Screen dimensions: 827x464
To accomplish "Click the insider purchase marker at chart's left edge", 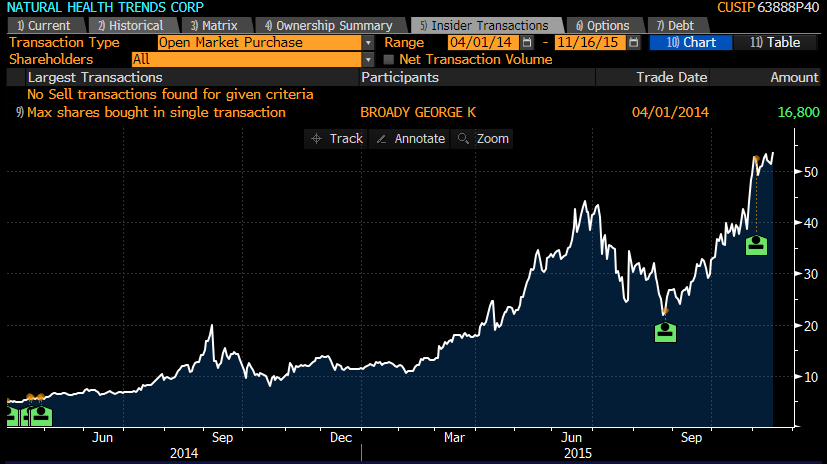I will click(x=12, y=415).
